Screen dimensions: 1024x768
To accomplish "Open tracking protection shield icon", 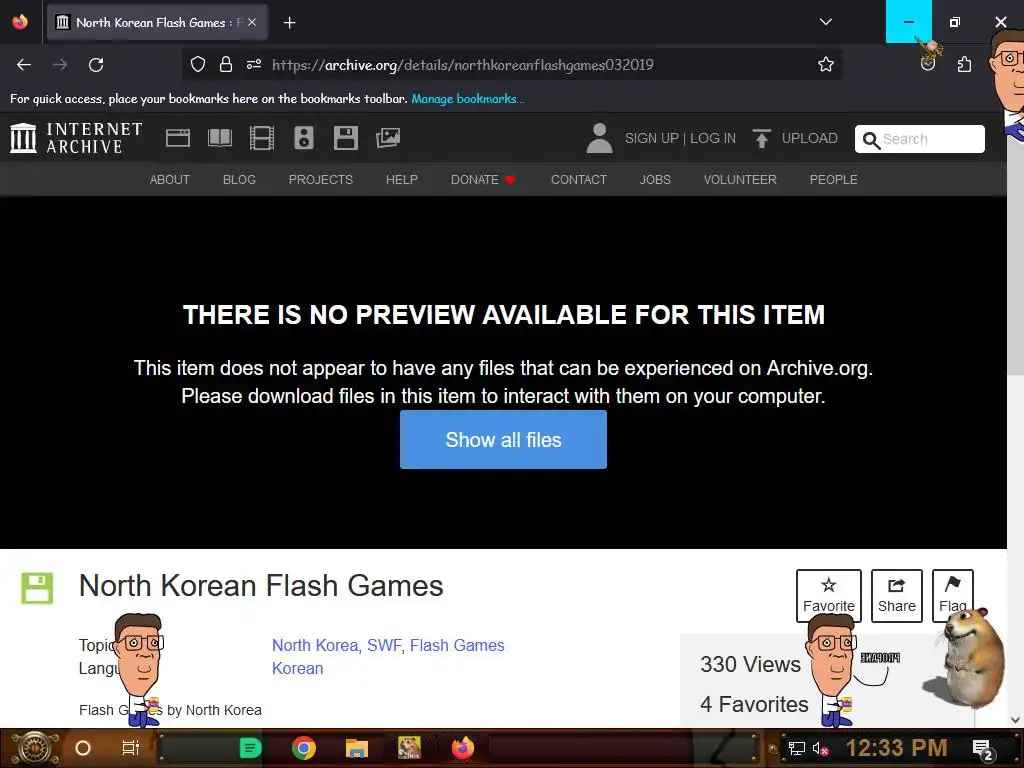I will coord(197,64).
